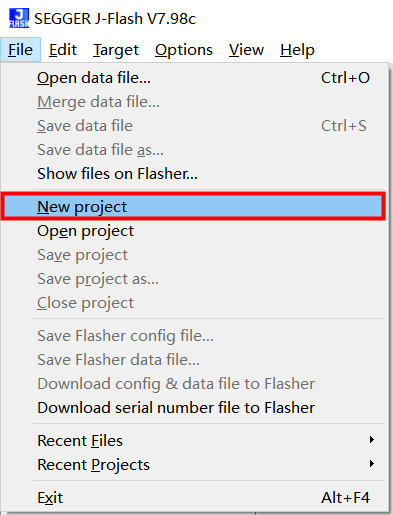Choose Open data file... entry
This screenshot has height=515, width=393.
(194, 78)
